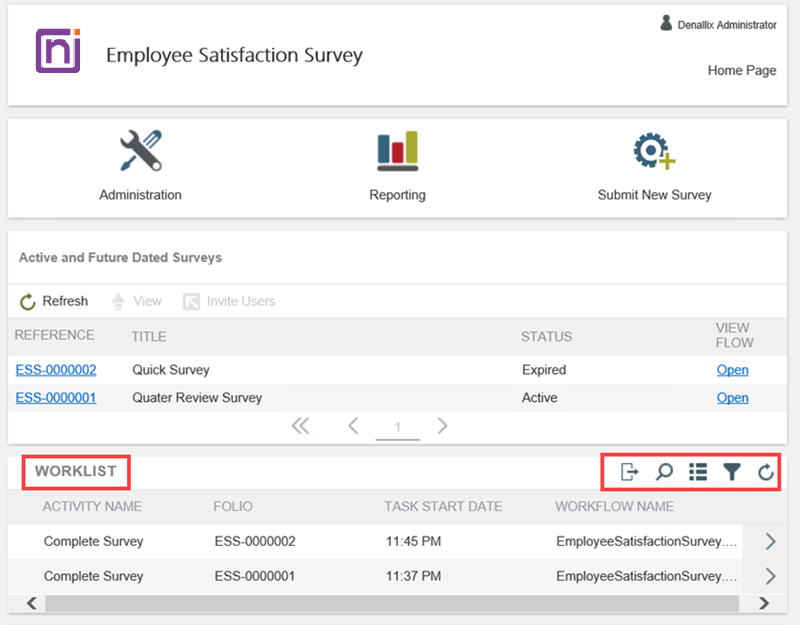Open the Home Page menu link
The width and height of the screenshot is (800, 625).
click(x=741, y=71)
